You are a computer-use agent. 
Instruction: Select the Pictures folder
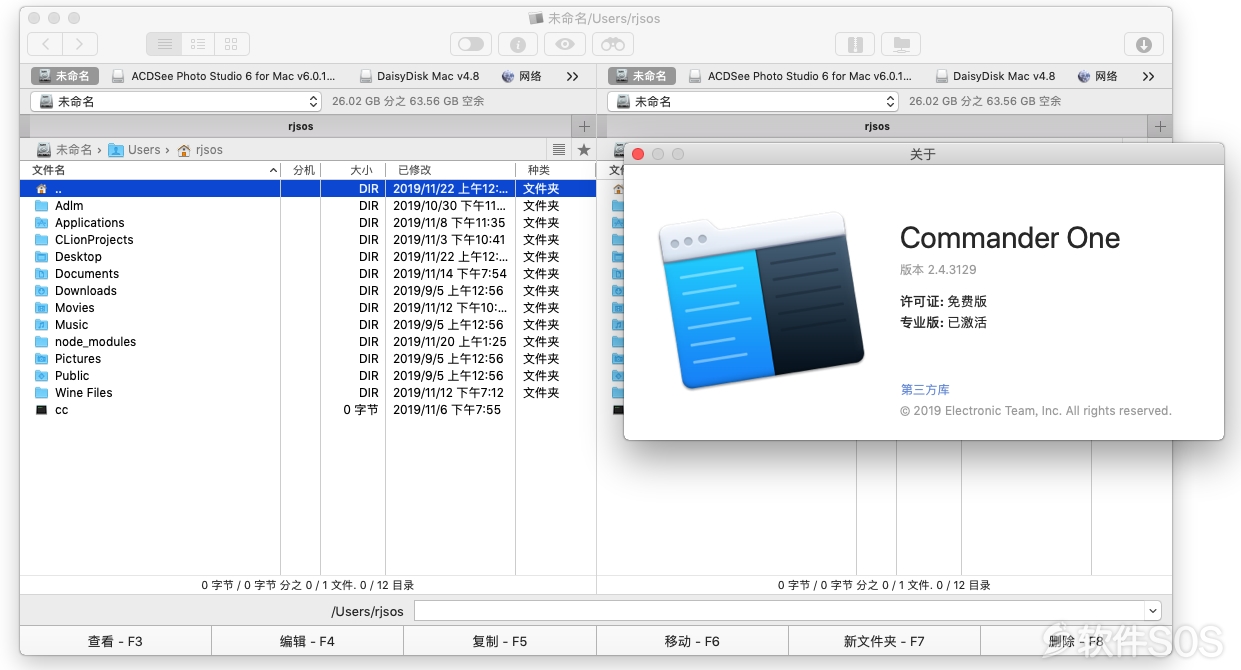(x=308, y=359)
